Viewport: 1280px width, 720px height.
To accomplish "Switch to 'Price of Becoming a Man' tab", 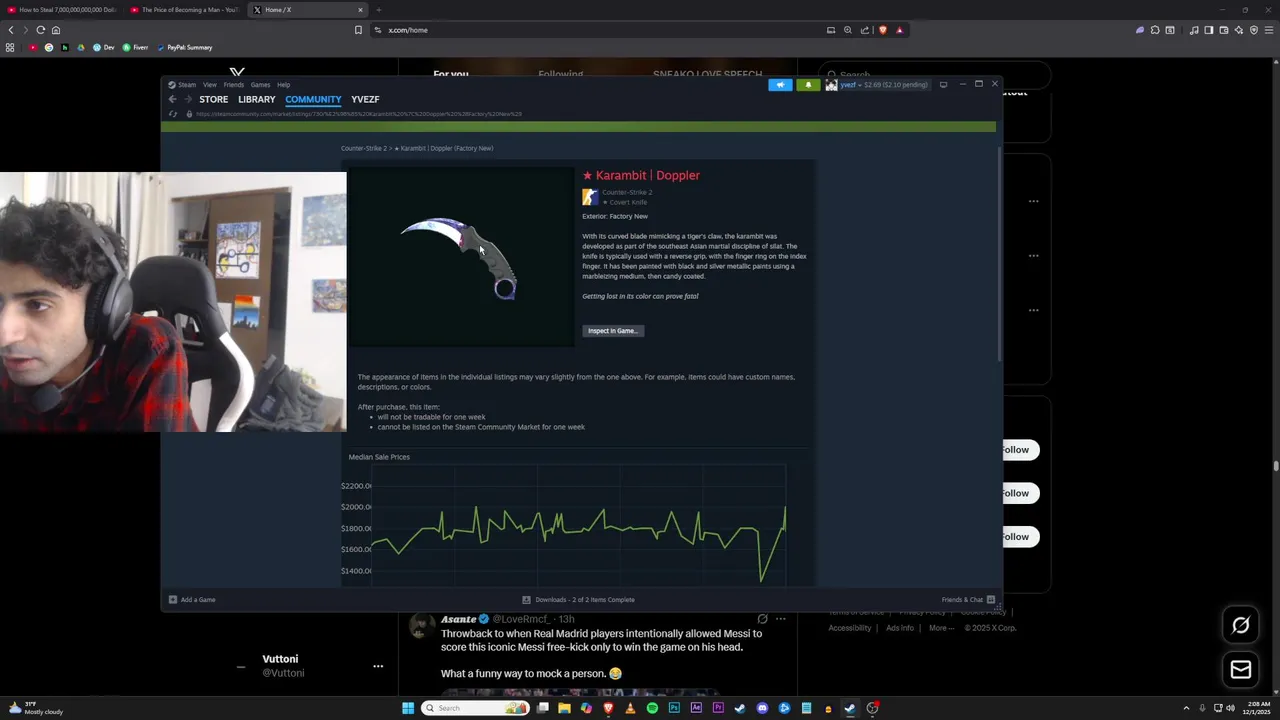I will 185,10.
